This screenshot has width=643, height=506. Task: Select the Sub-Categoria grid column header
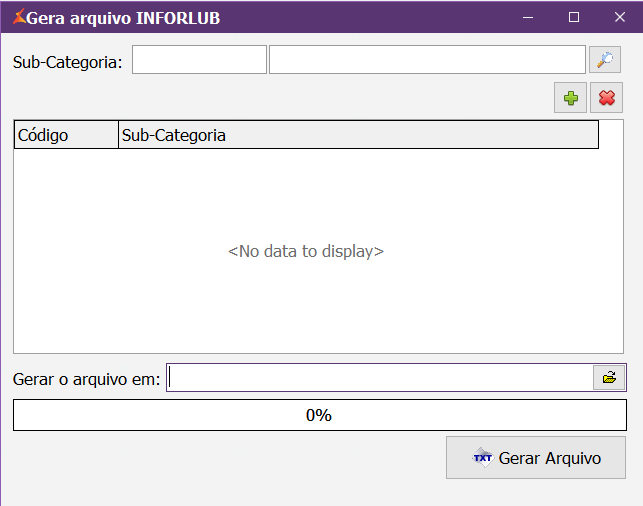point(357,135)
